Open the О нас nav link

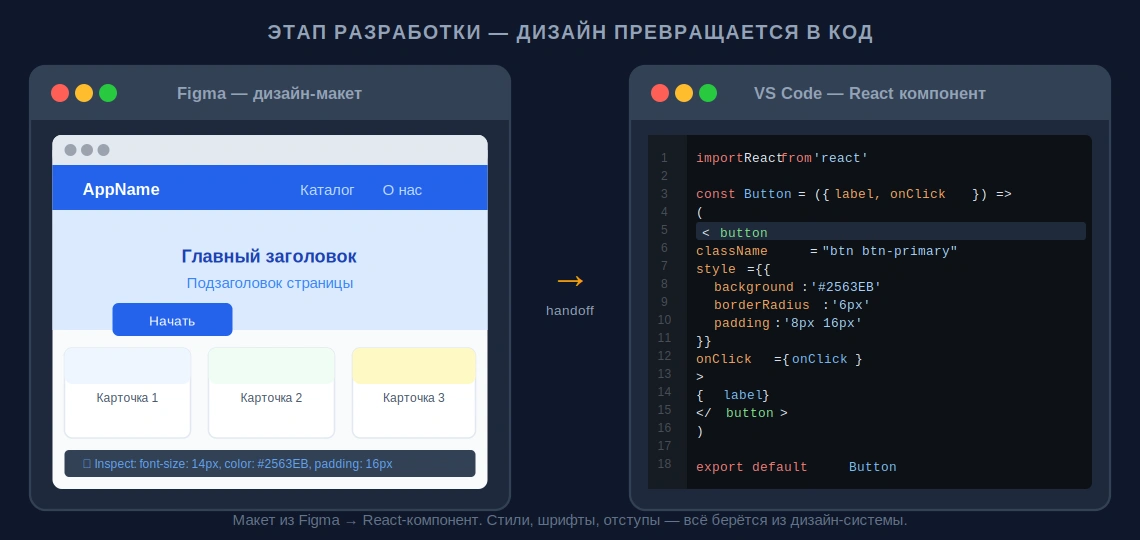click(x=402, y=190)
